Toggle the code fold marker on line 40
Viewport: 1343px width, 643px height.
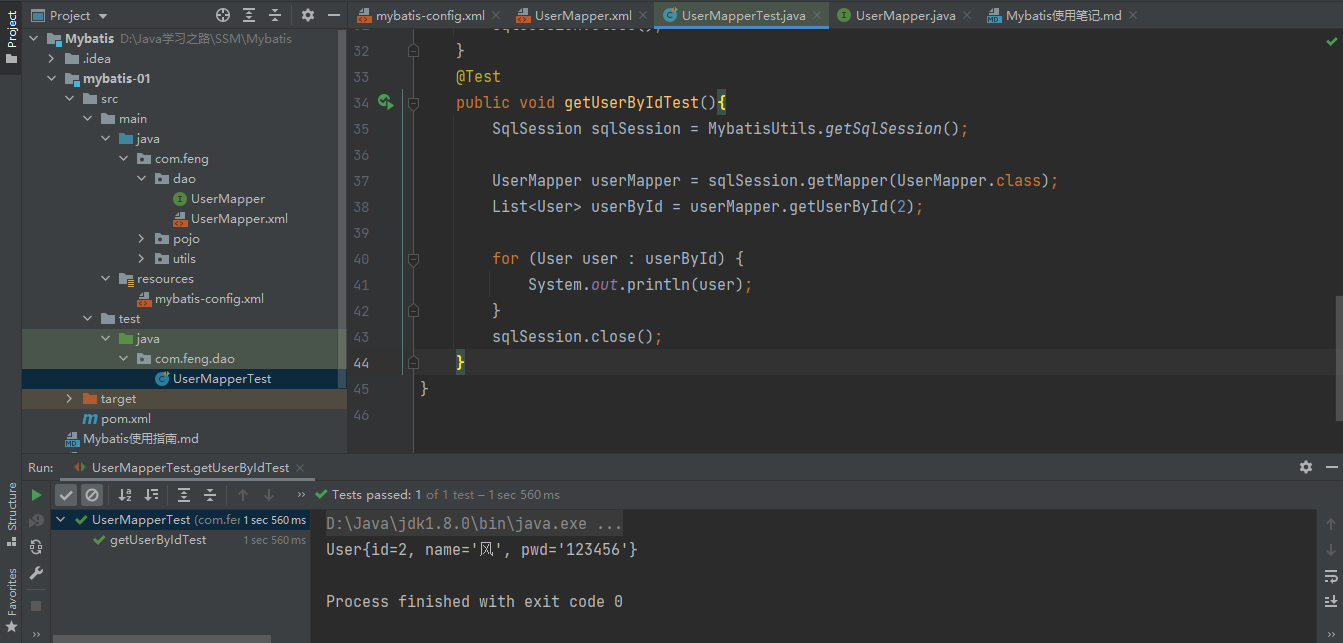pyautogui.click(x=413, y=258)
